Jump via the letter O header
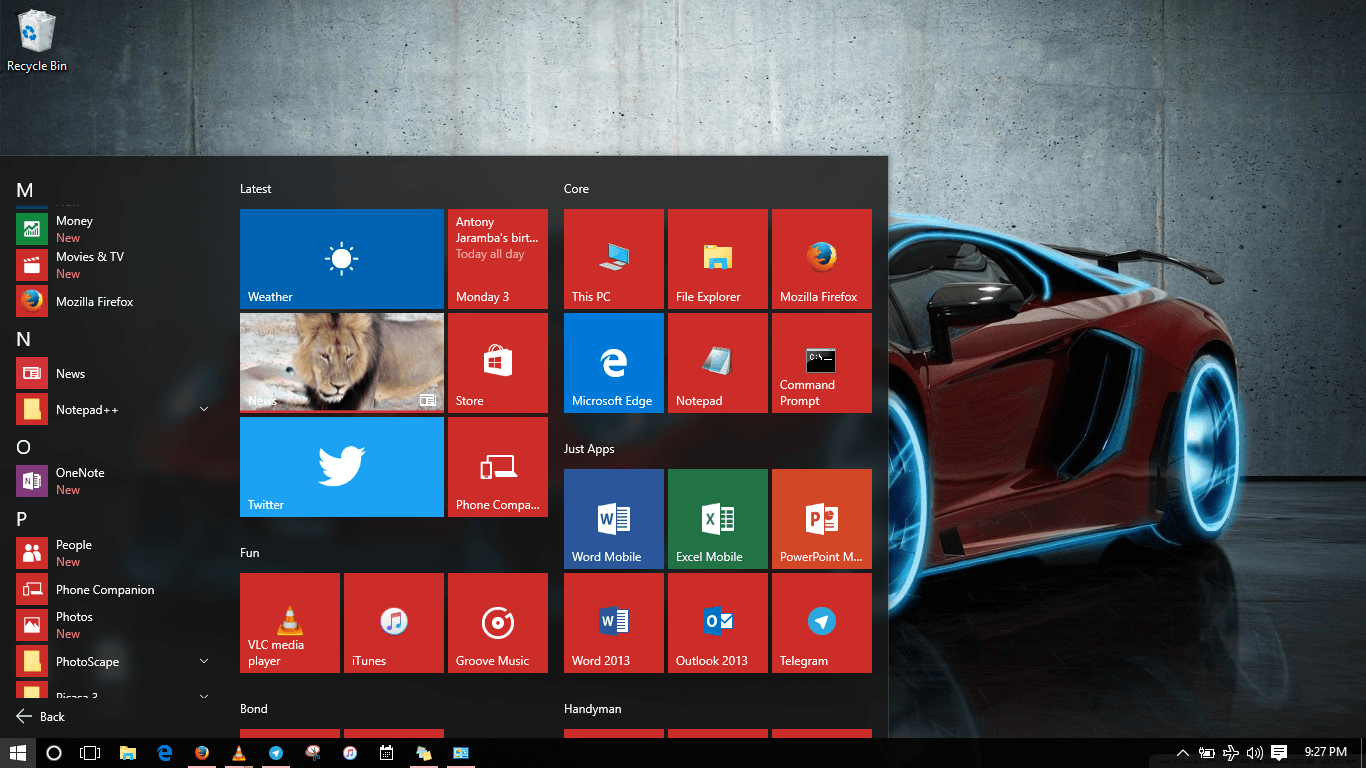Viewport: 1366px width, 768px height. [x=24, y=447]
